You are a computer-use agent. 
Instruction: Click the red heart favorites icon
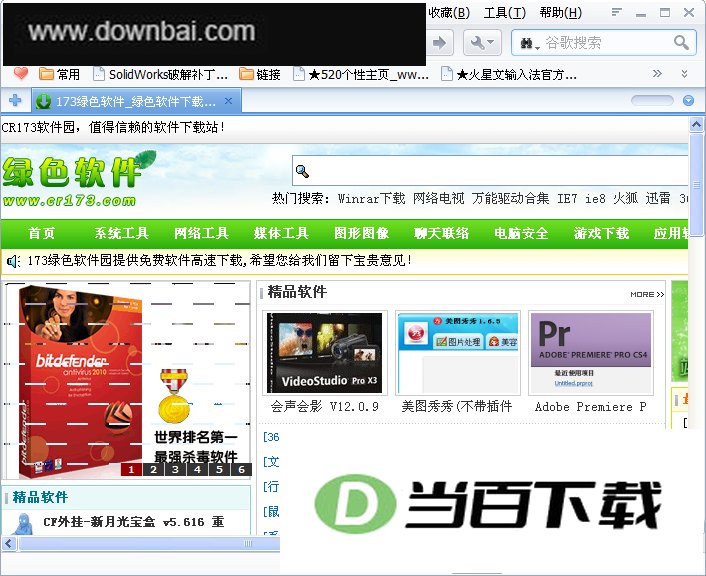pyautogui.click(x=21, y=73)
